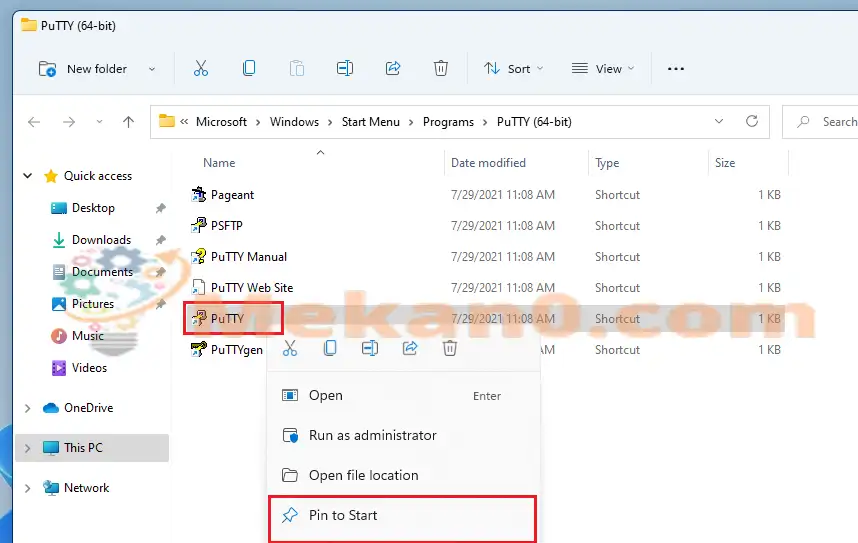Select Network in the navigation pane
The height and width of the screenshot is (543, 858).
pyautogui.click(x=86, y=488)
